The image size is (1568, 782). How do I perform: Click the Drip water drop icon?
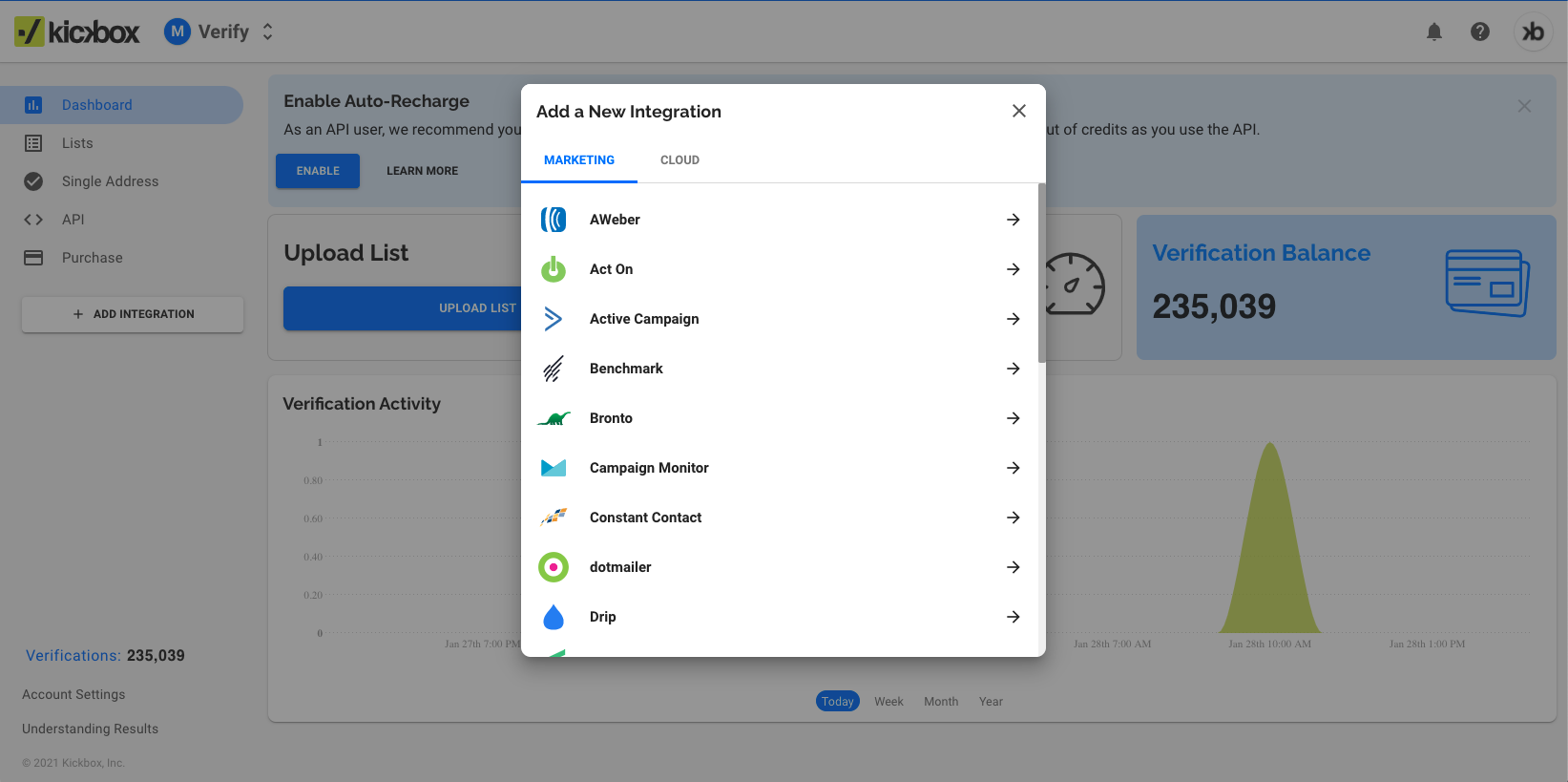pyautogui.click(x=554, y=617)
